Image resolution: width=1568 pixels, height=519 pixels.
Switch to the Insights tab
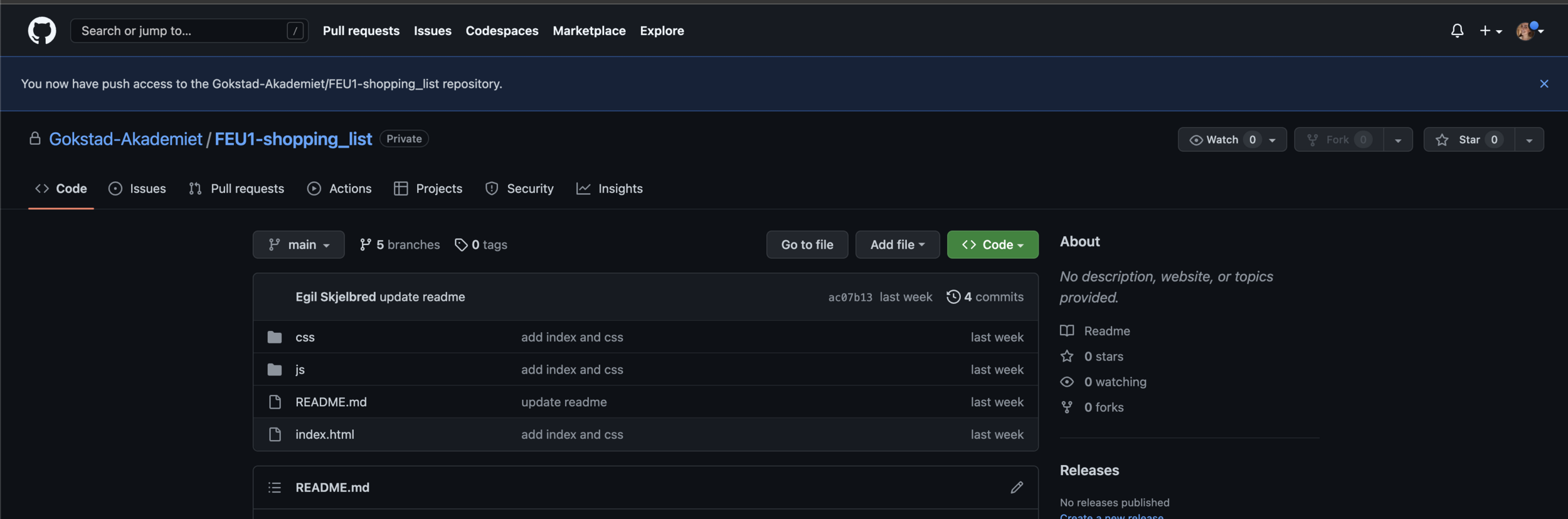pyautogui.click(x=610, y=188)
